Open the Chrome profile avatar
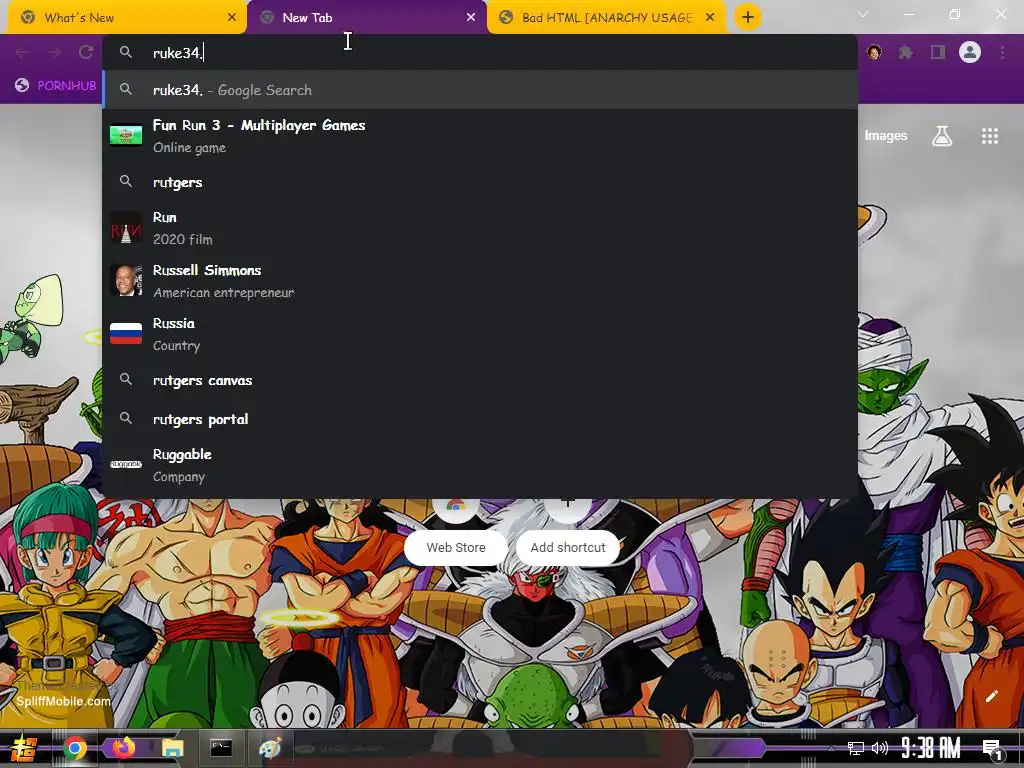This screenshot has width=1024, height=768. [x=970, y=52]
